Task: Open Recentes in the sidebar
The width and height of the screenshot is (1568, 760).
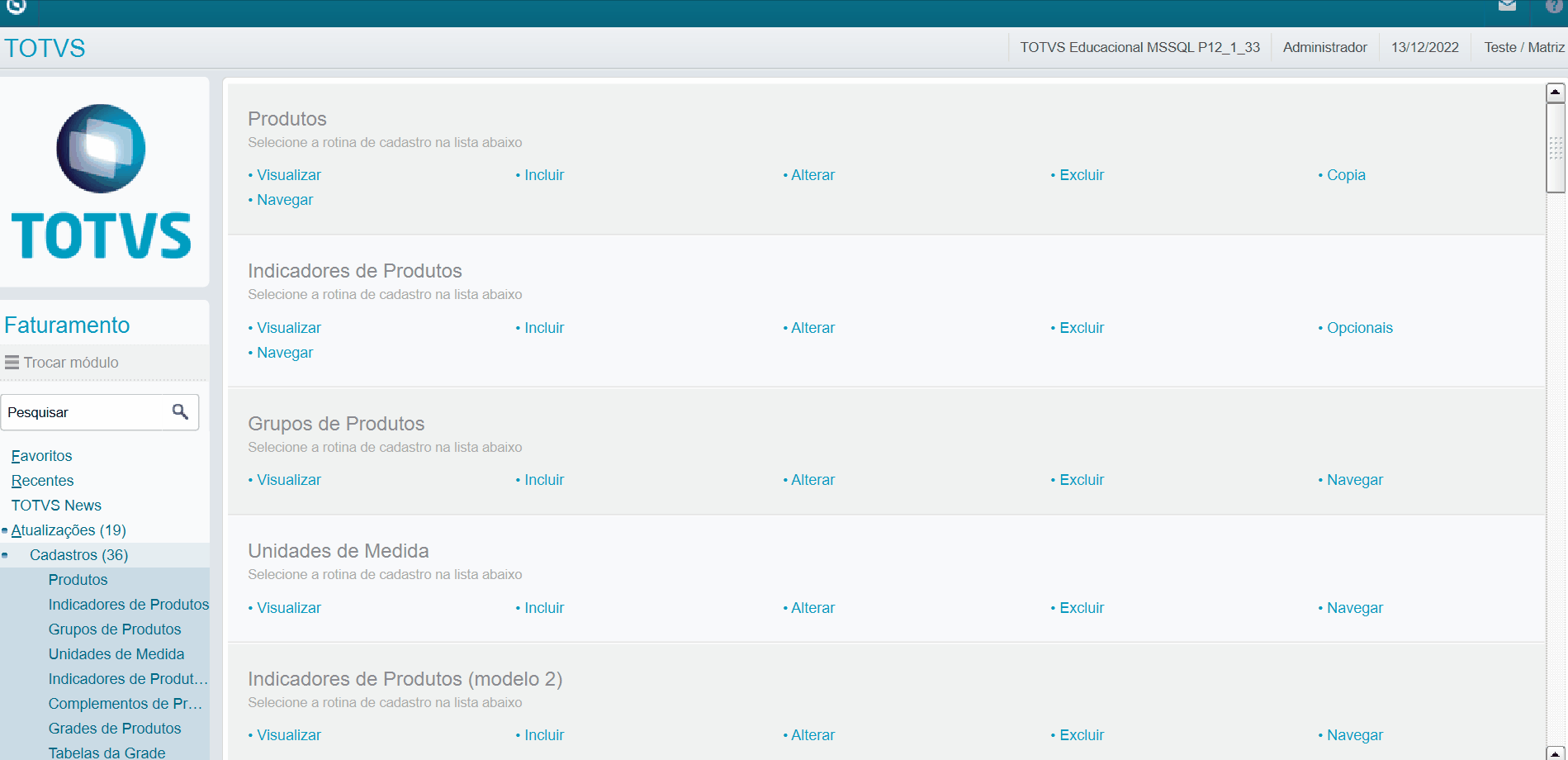Action: coord(43,481)
